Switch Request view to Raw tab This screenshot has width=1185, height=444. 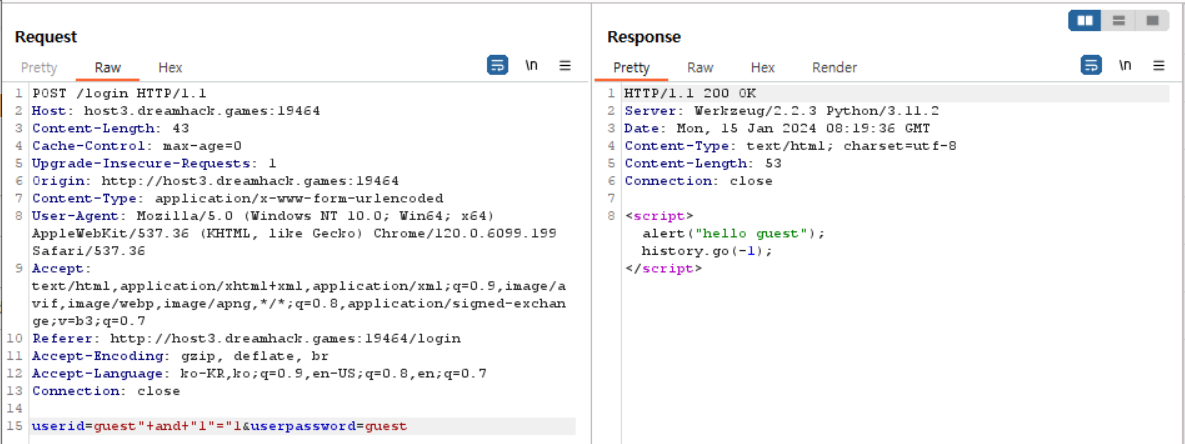point(108,67)
